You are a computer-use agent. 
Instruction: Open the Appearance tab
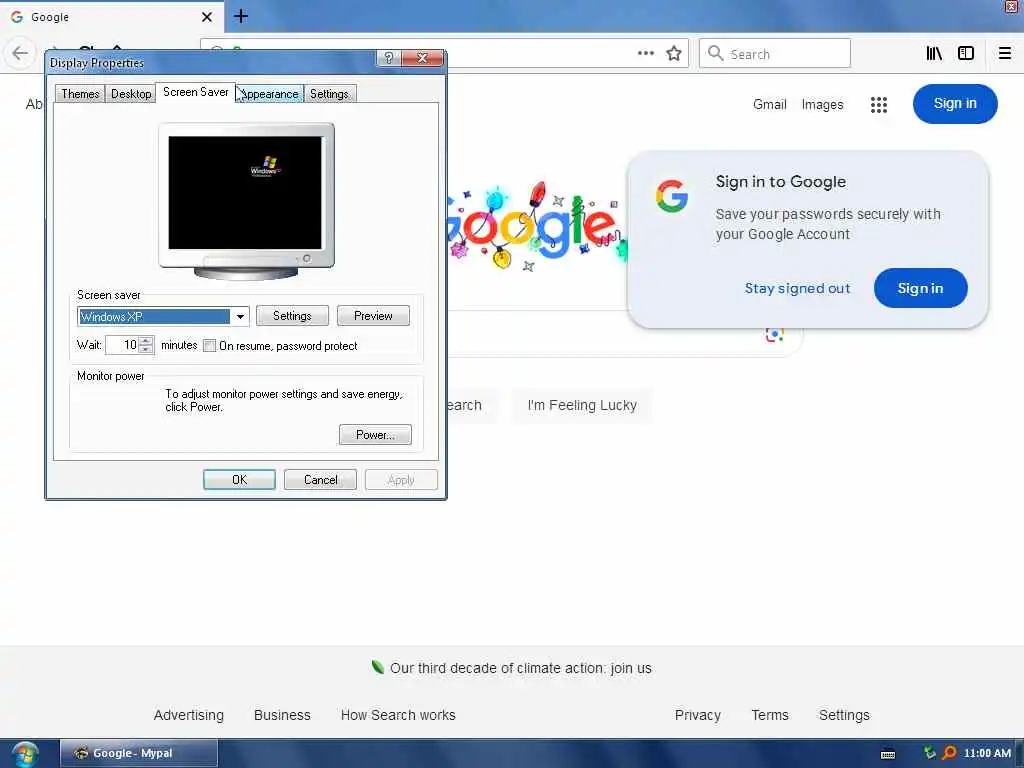click(x=269, y=94)
